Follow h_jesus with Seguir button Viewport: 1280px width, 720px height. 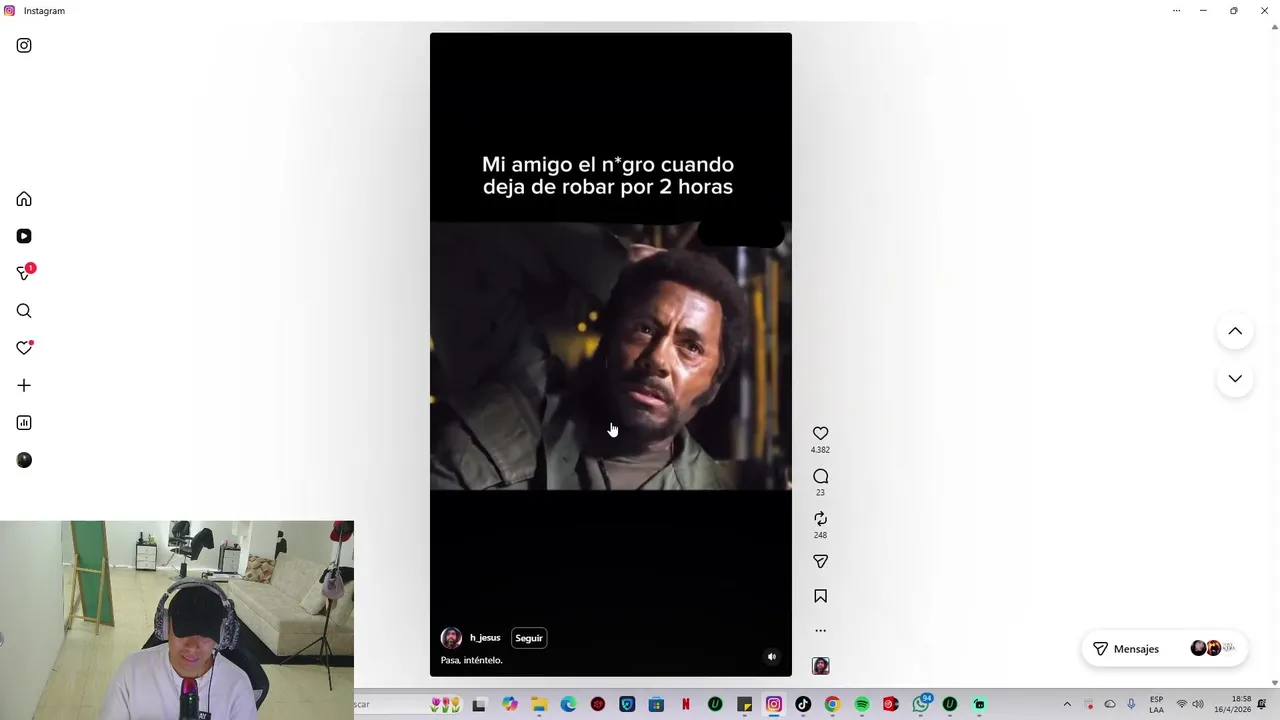pos(529,638)
